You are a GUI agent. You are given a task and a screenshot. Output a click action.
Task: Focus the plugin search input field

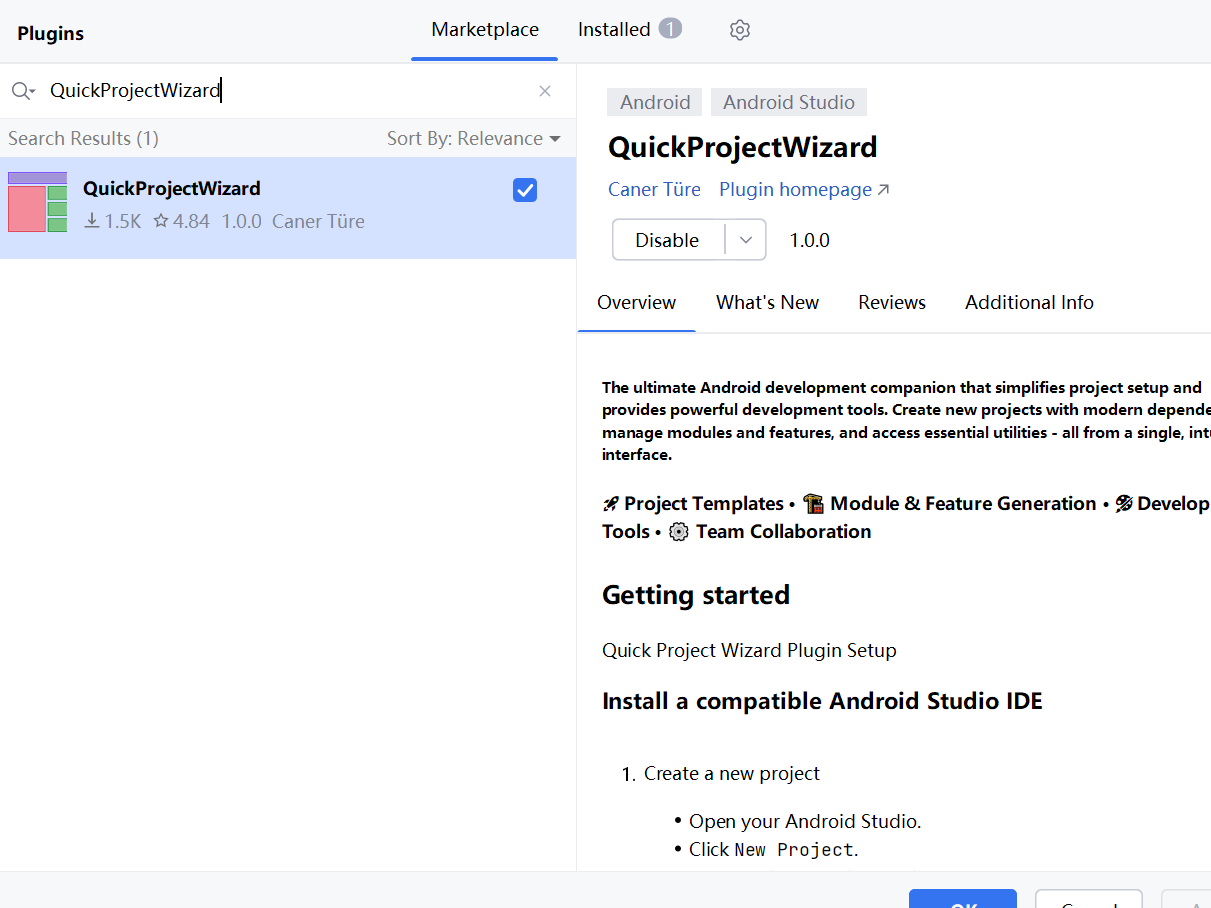click(x=290, y=91)
